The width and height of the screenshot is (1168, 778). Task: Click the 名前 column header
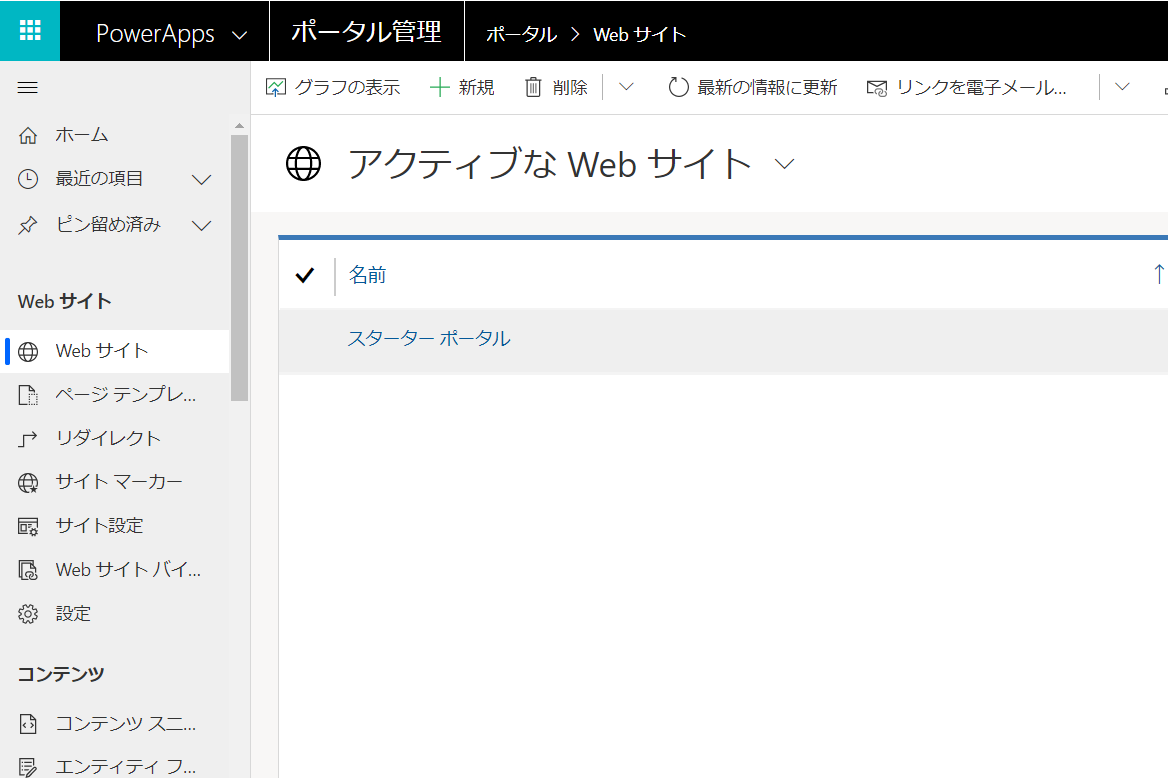(x=367, y=275)
